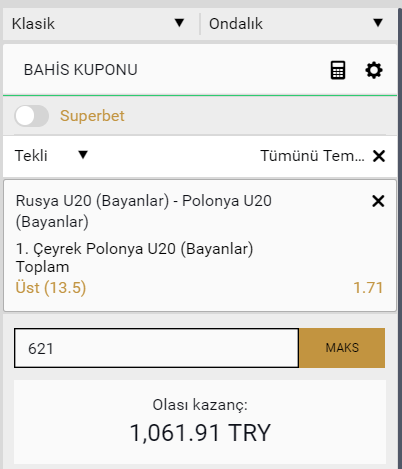Open the Klasik view dropdown
This screenshot has height=469, width=402.
tap(98, 23)
